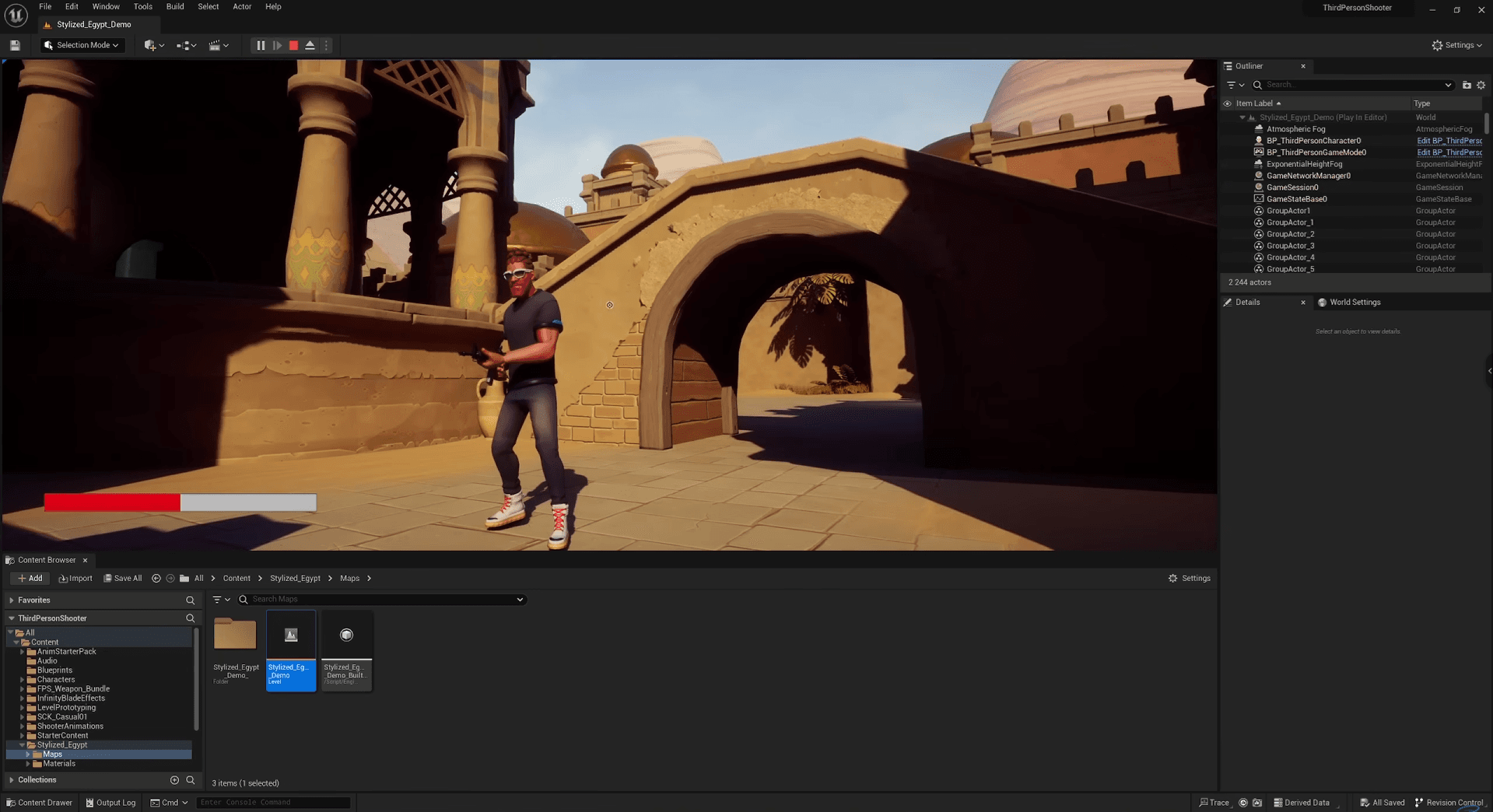Toggle the Outliner visibility eye column
This screenshot has width=1493, height=812.
pos(1228,103)
